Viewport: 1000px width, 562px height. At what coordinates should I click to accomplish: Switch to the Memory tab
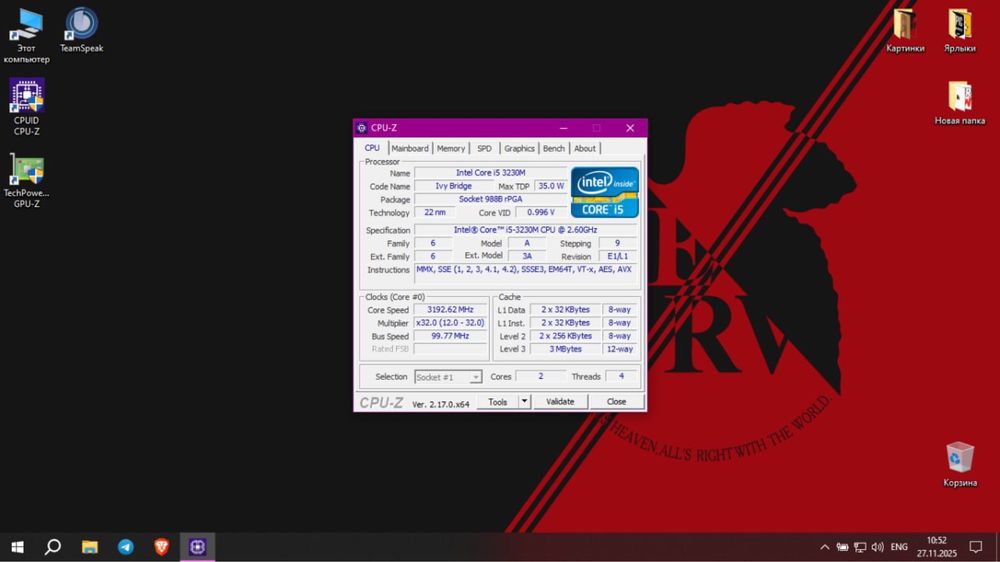(x=451, y=149)
